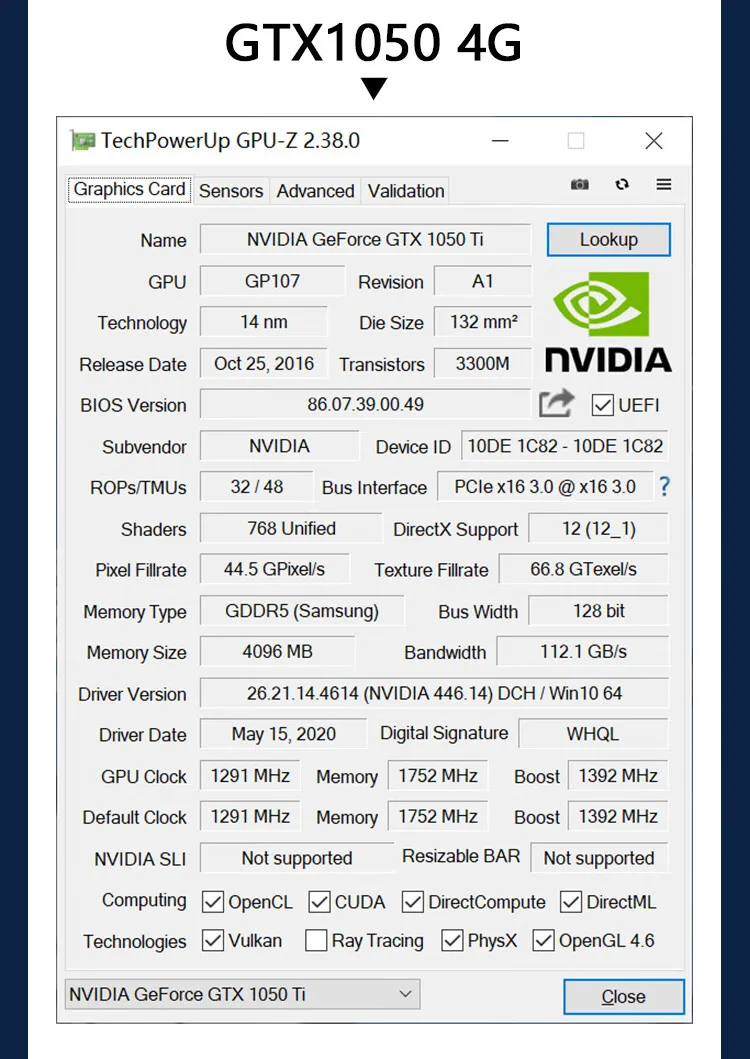The image size is (750, 1059).
Task: Click the GPU Clock 1291 MHz field
Action: tap(250, 775)
